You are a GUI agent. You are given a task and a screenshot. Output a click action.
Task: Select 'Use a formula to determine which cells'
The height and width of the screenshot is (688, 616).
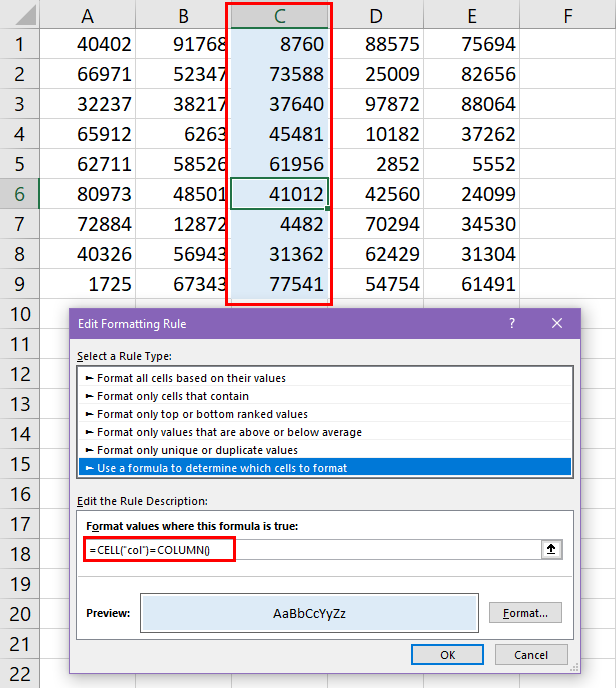click(325, 468)
